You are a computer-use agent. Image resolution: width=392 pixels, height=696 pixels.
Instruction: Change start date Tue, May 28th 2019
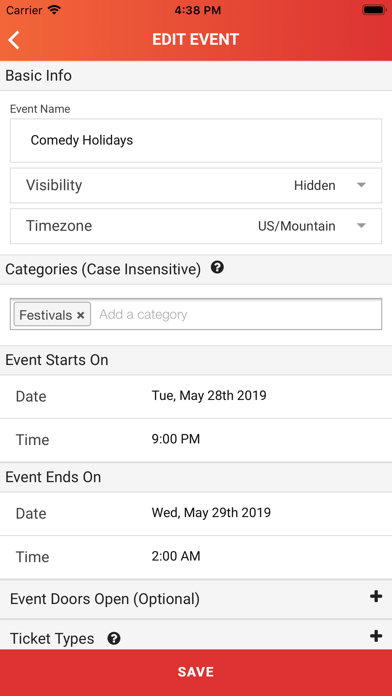pos(209,395)
